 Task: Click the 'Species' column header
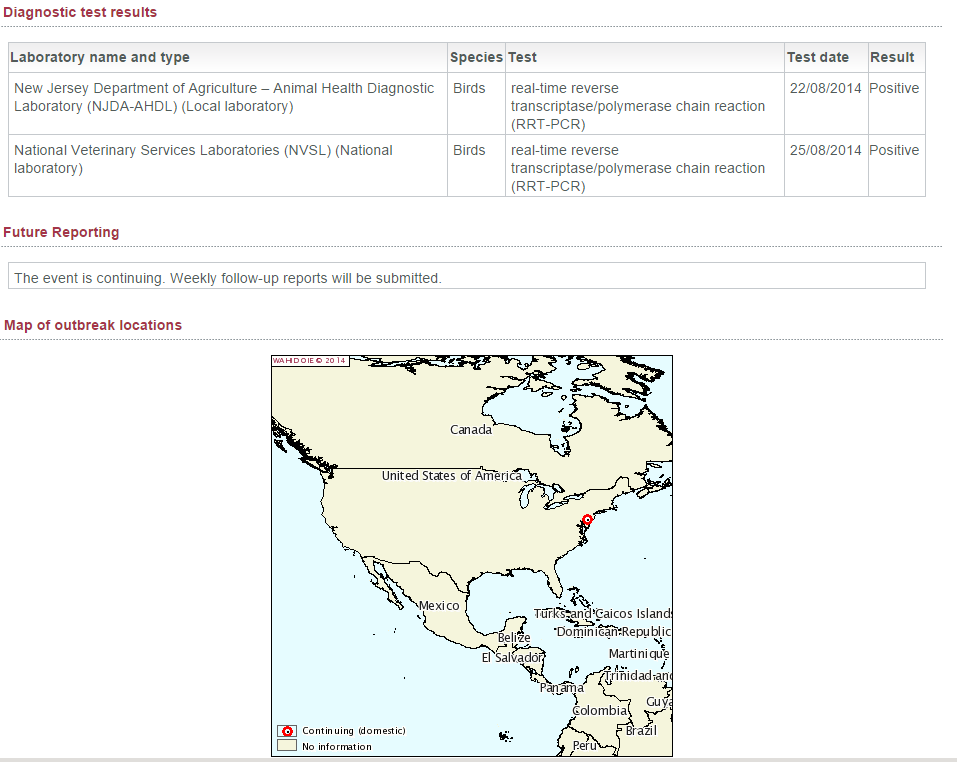[x=476, y=57]
